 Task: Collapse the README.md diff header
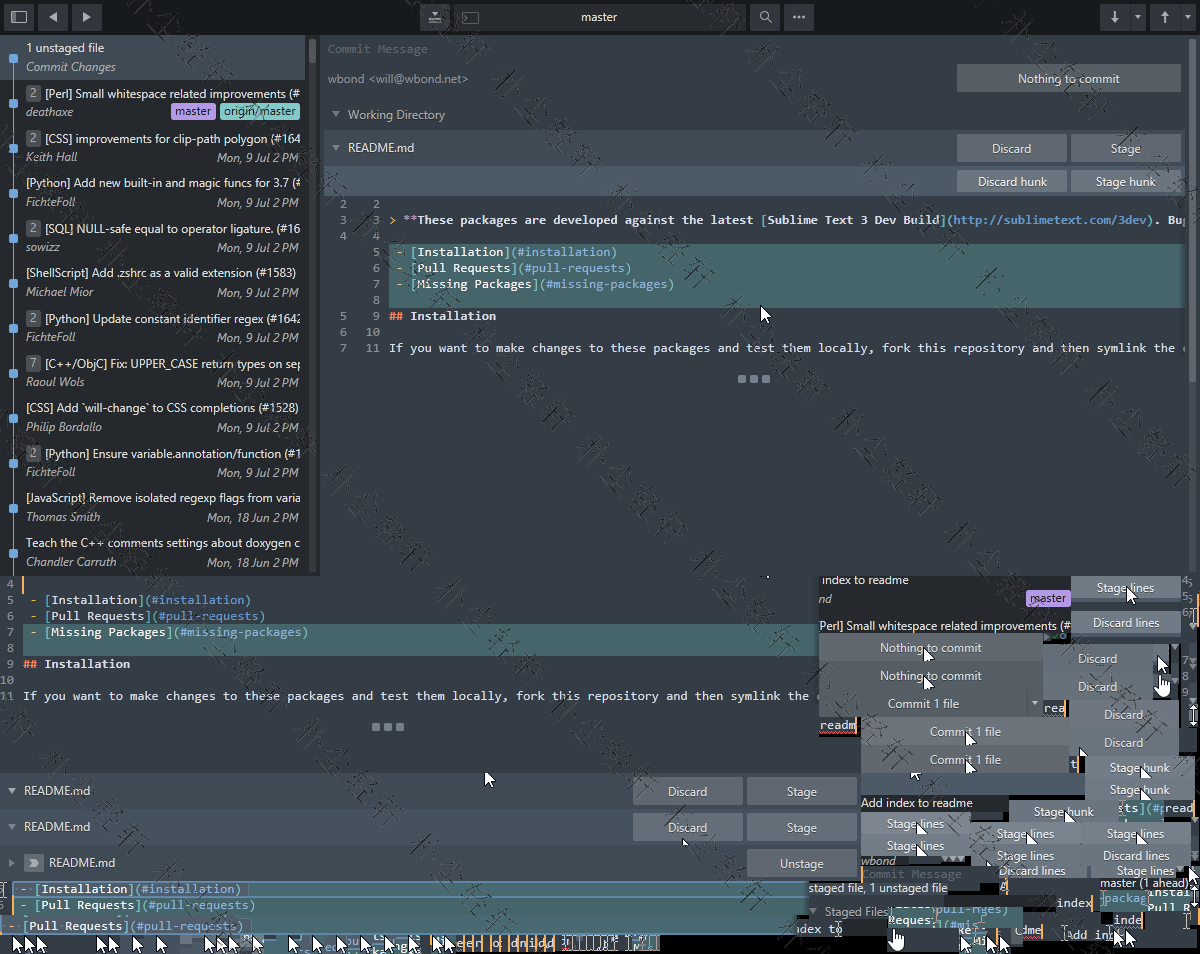pyautogui.click(x=336, y=147)
